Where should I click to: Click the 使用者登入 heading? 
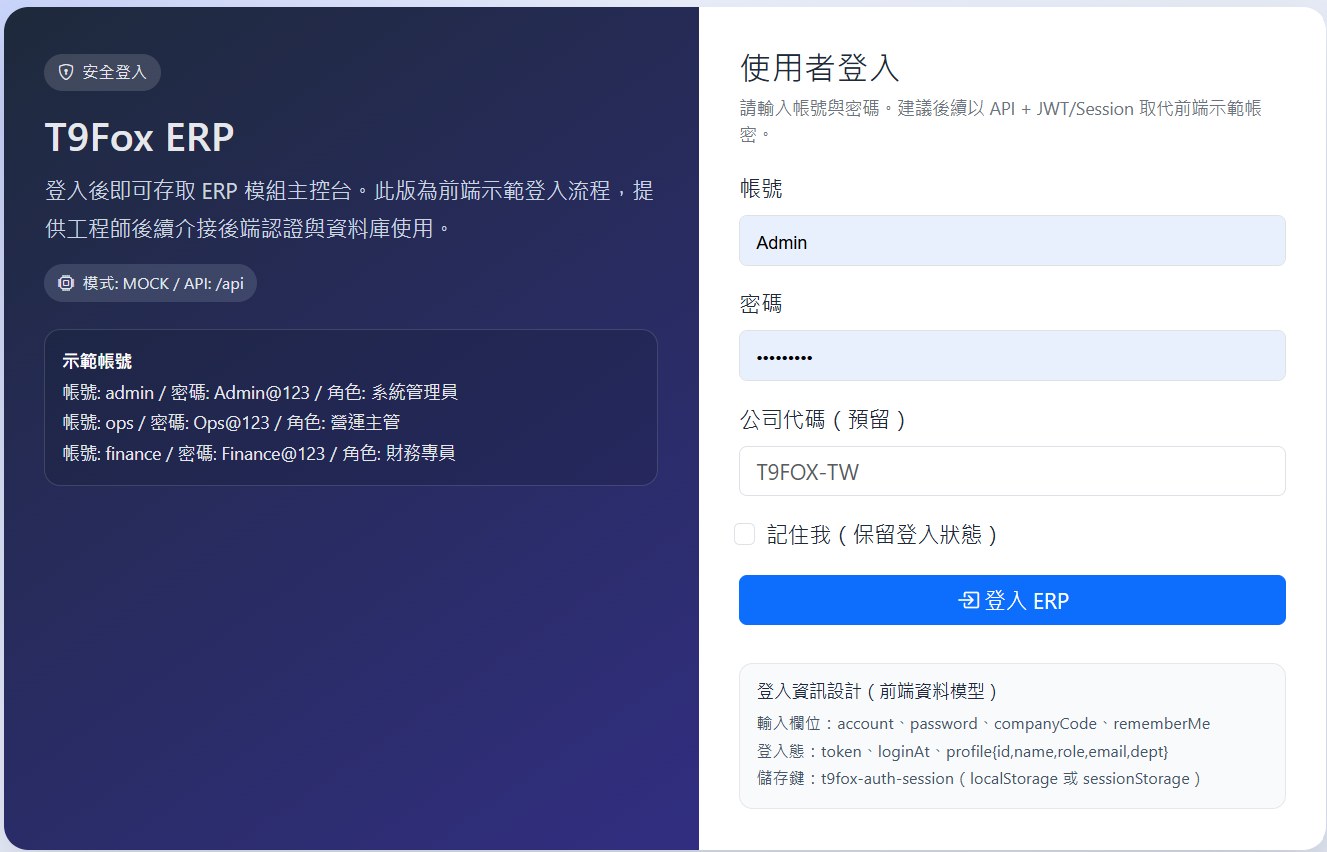[820, 67]
